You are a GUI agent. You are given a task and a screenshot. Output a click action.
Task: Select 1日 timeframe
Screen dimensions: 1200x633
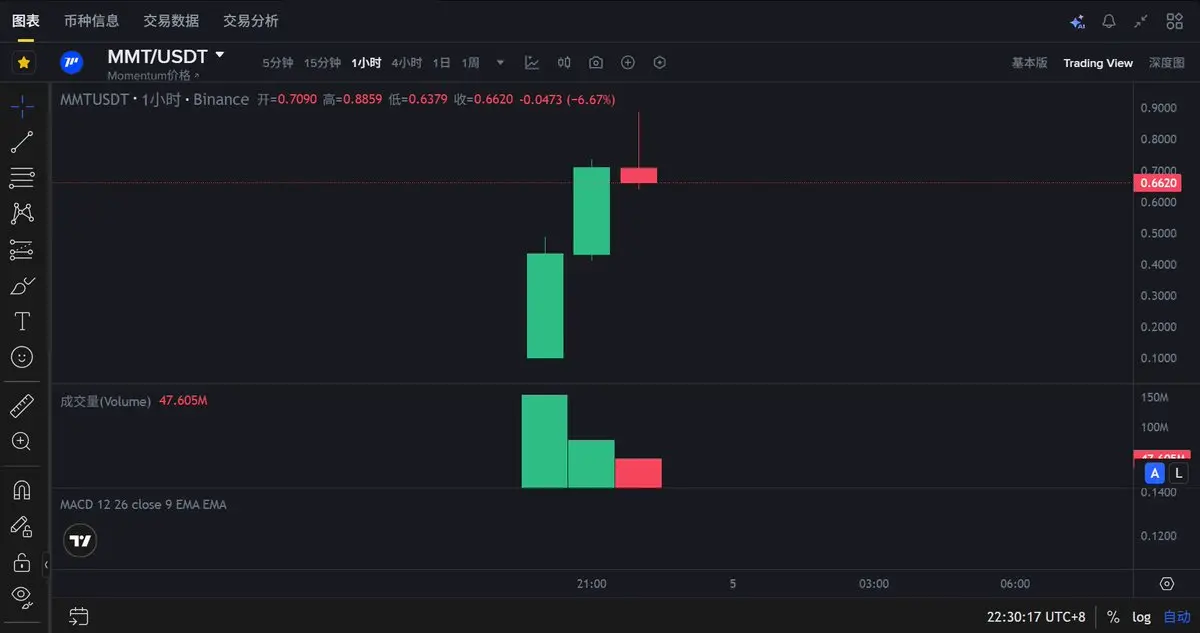[442, 63]
